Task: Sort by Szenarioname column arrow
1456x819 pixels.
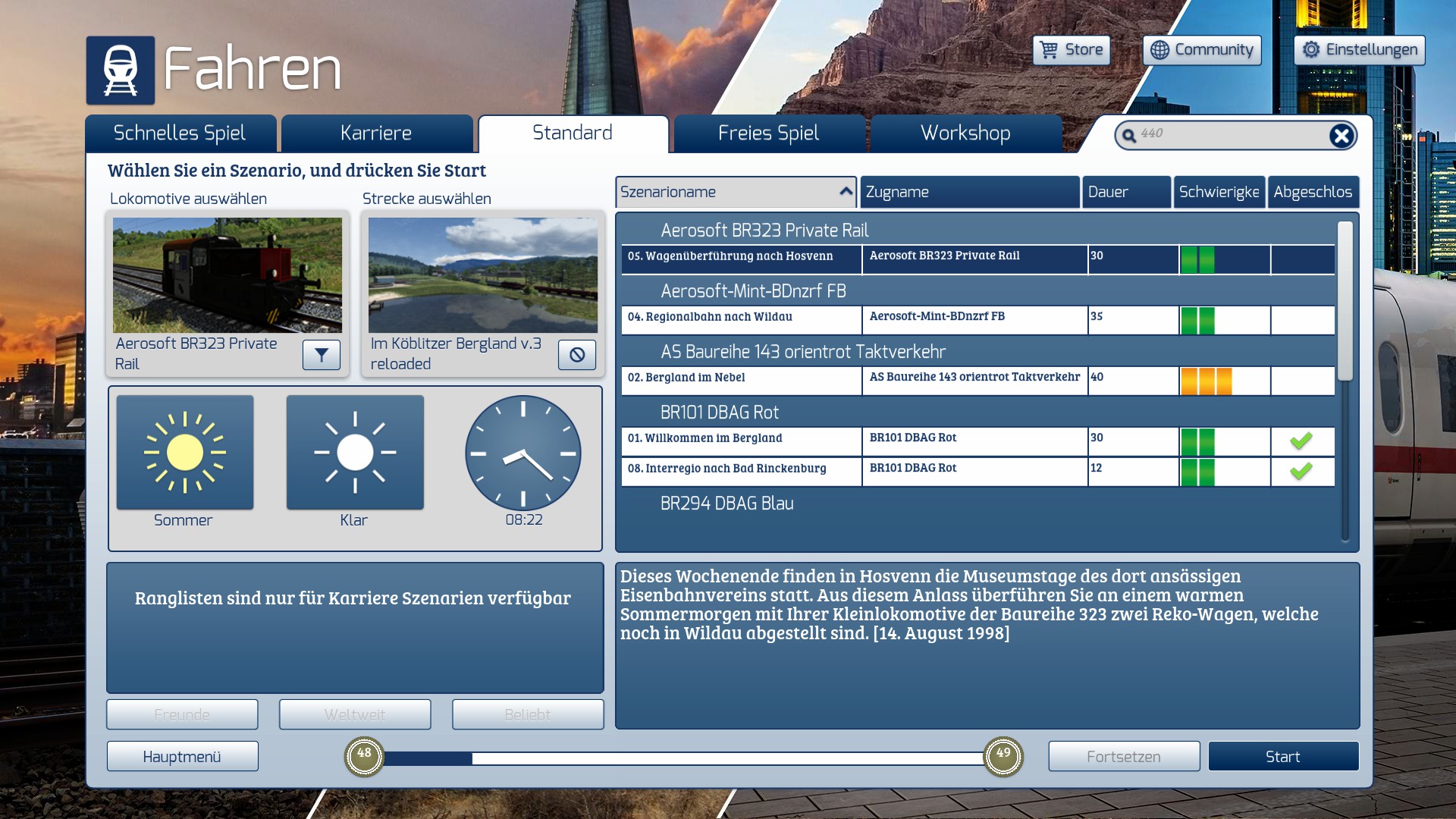Action: (846, 192)
